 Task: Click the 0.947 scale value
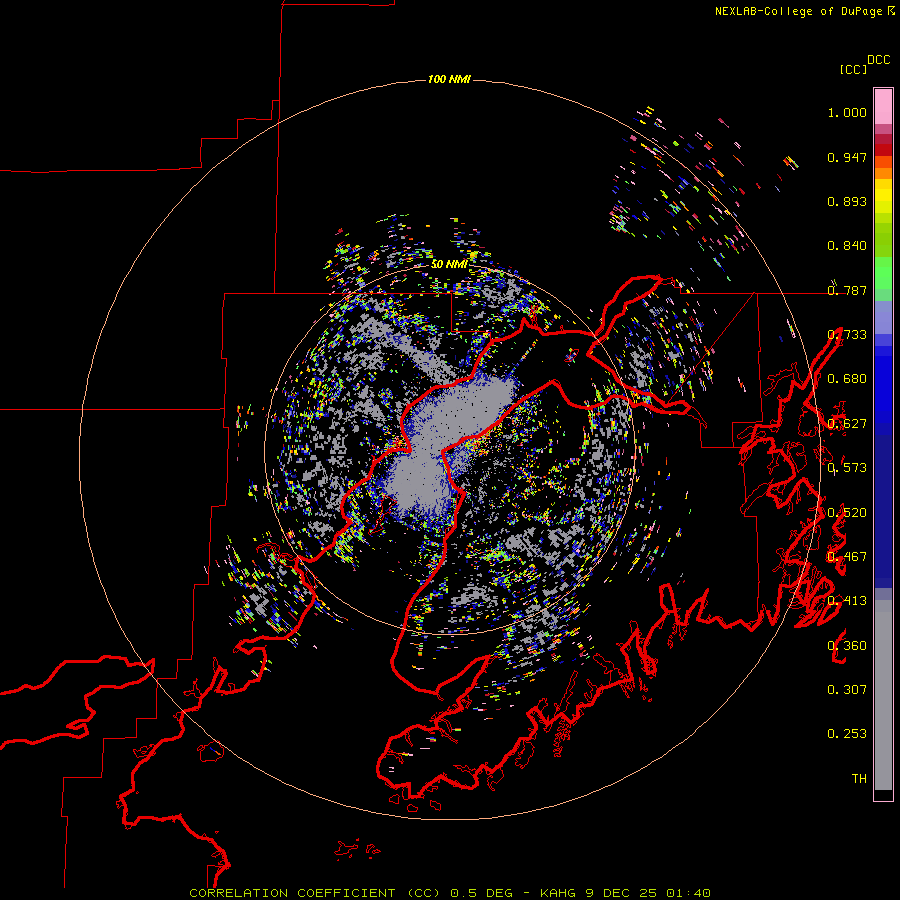pos(847,157)
